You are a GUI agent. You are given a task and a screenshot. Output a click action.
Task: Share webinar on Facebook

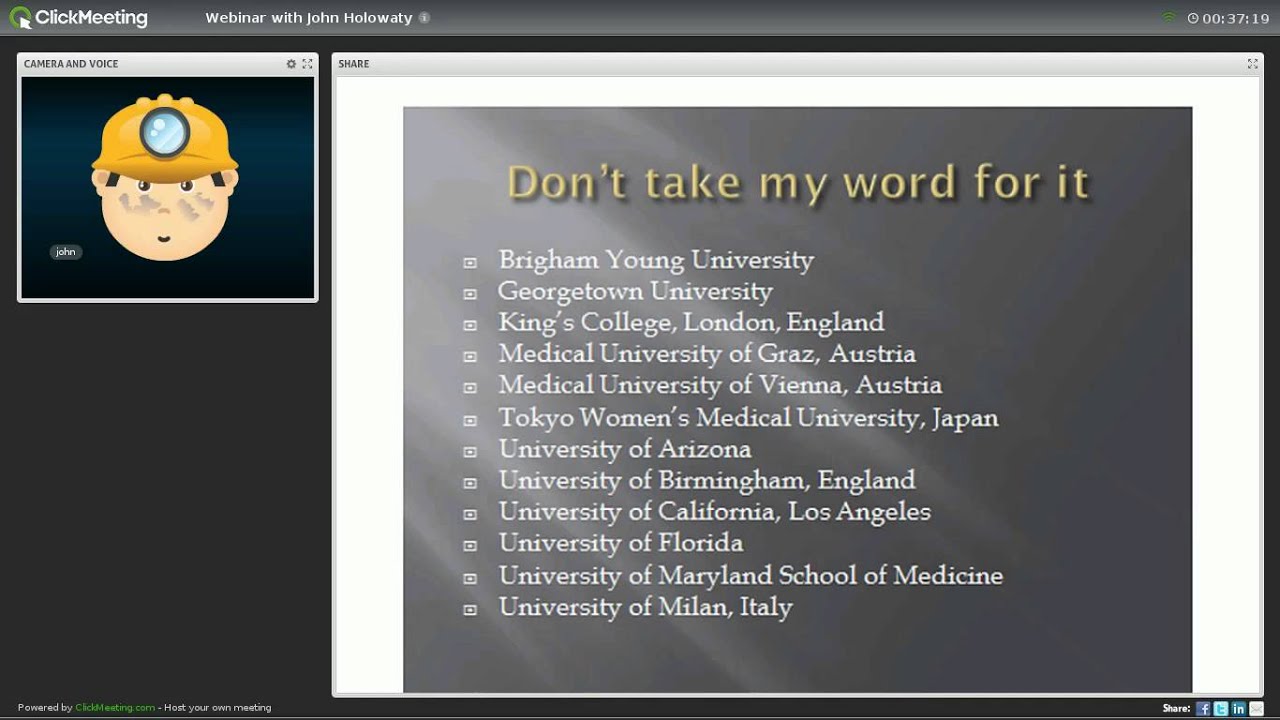click(1203, 708)
